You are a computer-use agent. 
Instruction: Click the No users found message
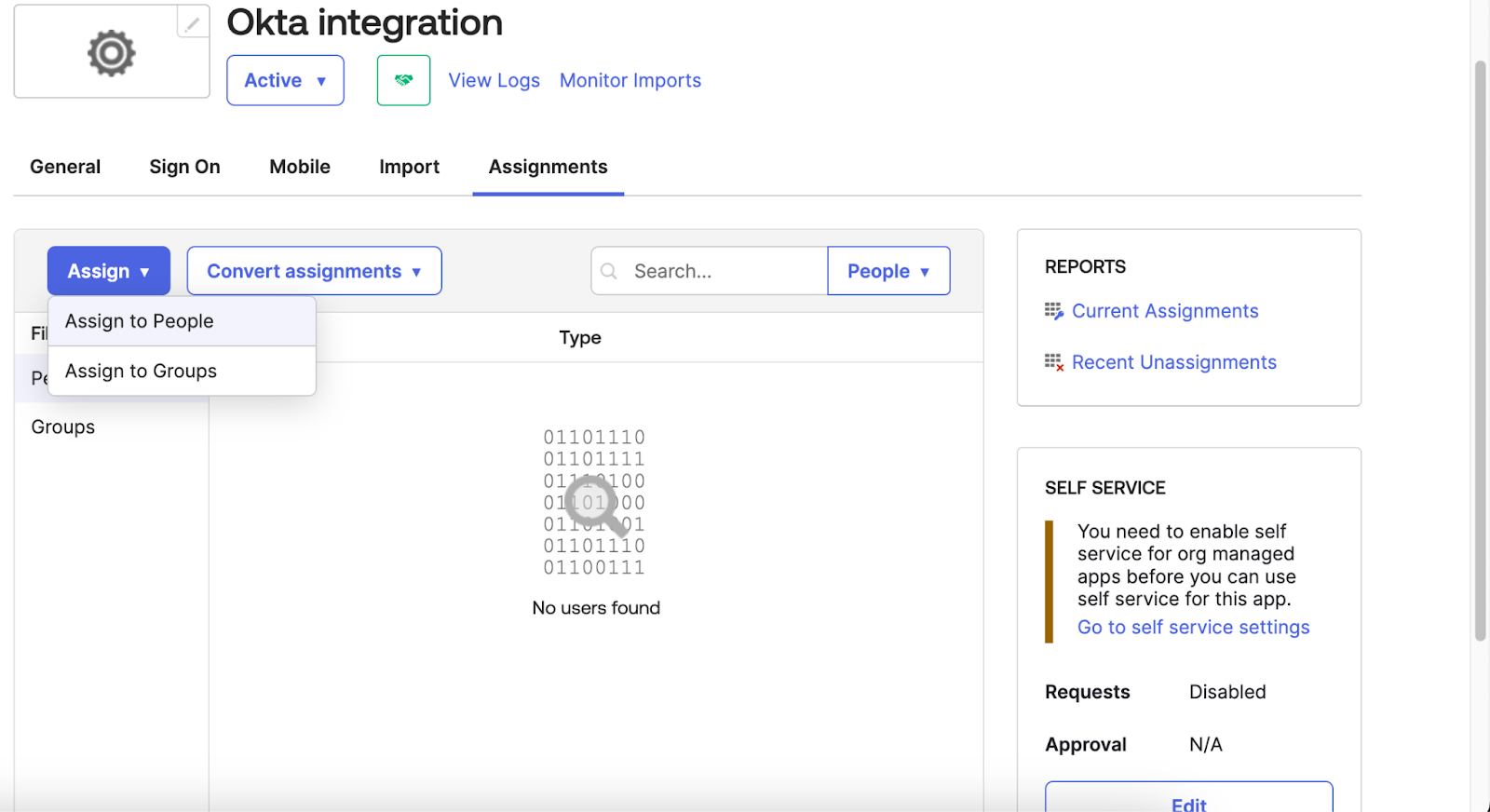(x=596, y=608)
